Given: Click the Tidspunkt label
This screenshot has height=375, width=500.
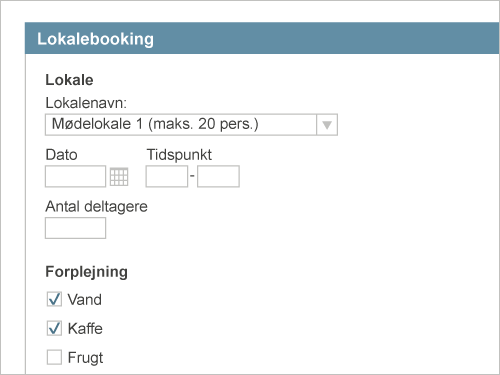Looking at the screenshot, I should (x=179, y=155).
